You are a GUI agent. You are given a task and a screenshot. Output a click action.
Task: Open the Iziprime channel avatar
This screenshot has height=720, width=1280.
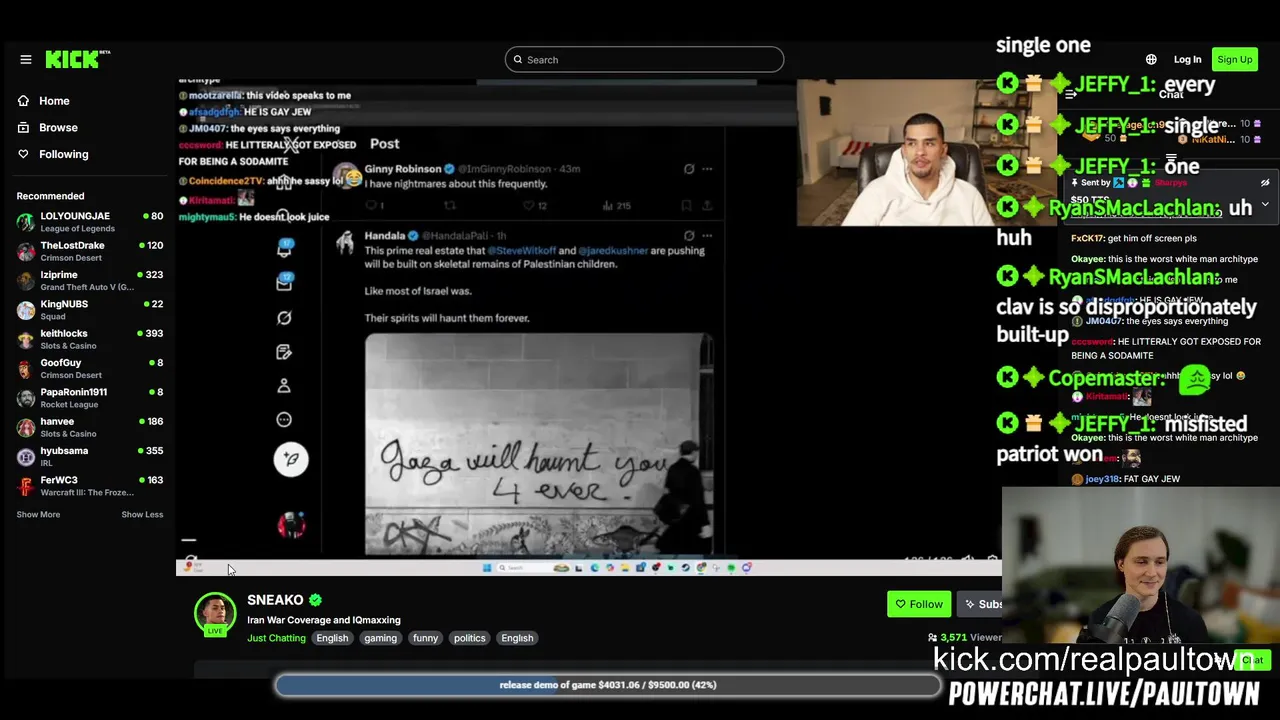tap(26, 281)
